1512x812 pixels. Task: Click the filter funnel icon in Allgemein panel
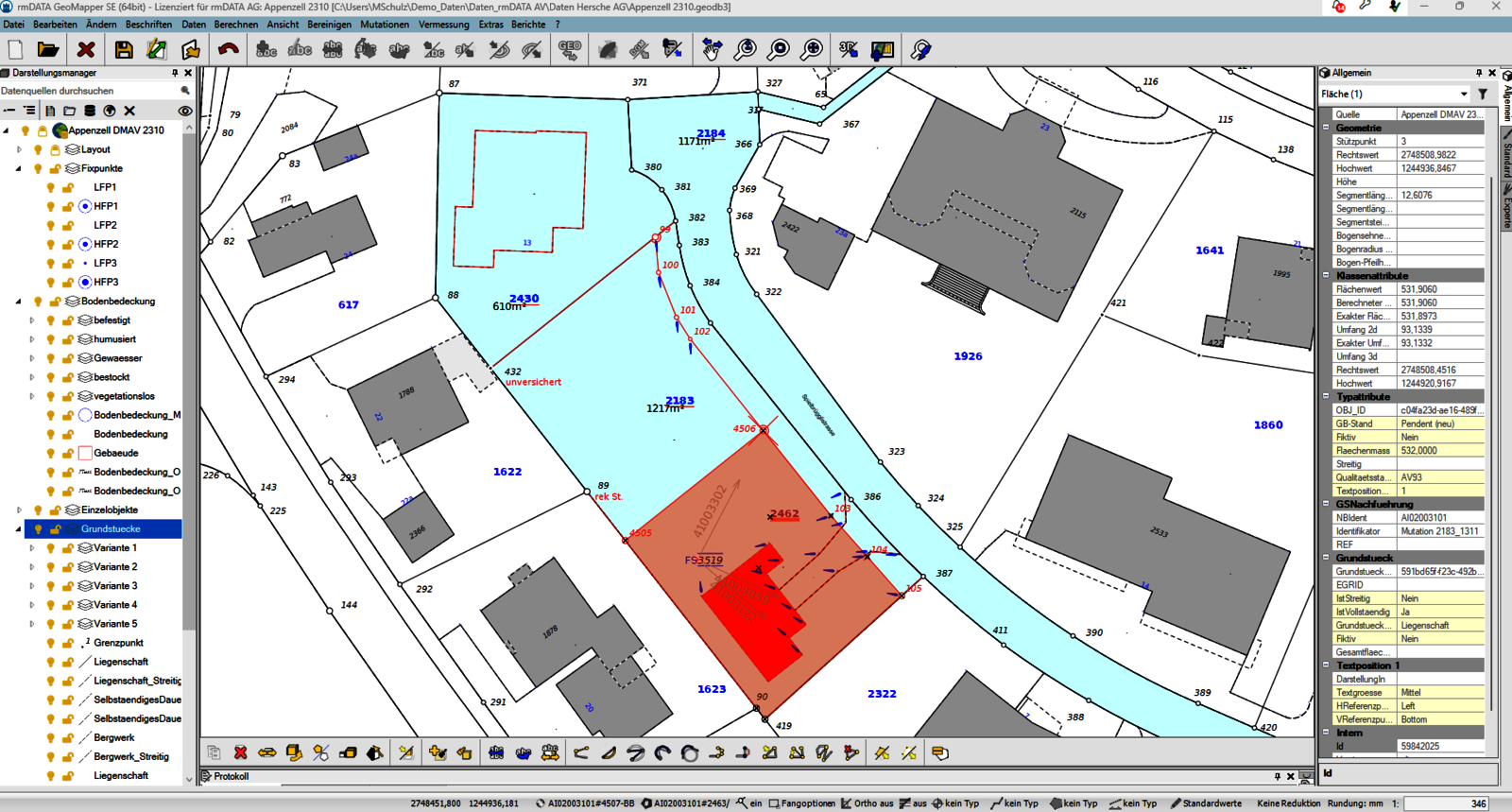tap(1483, 94)
